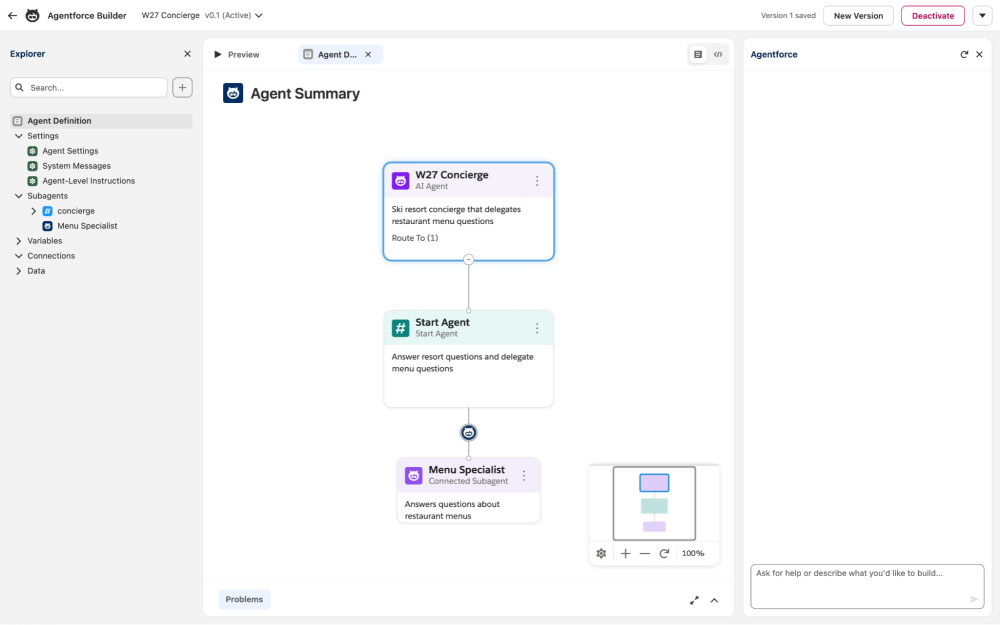Open Start Agent node options menu
The width and height of the screenshot is (1000, 625).
[537, 328]
